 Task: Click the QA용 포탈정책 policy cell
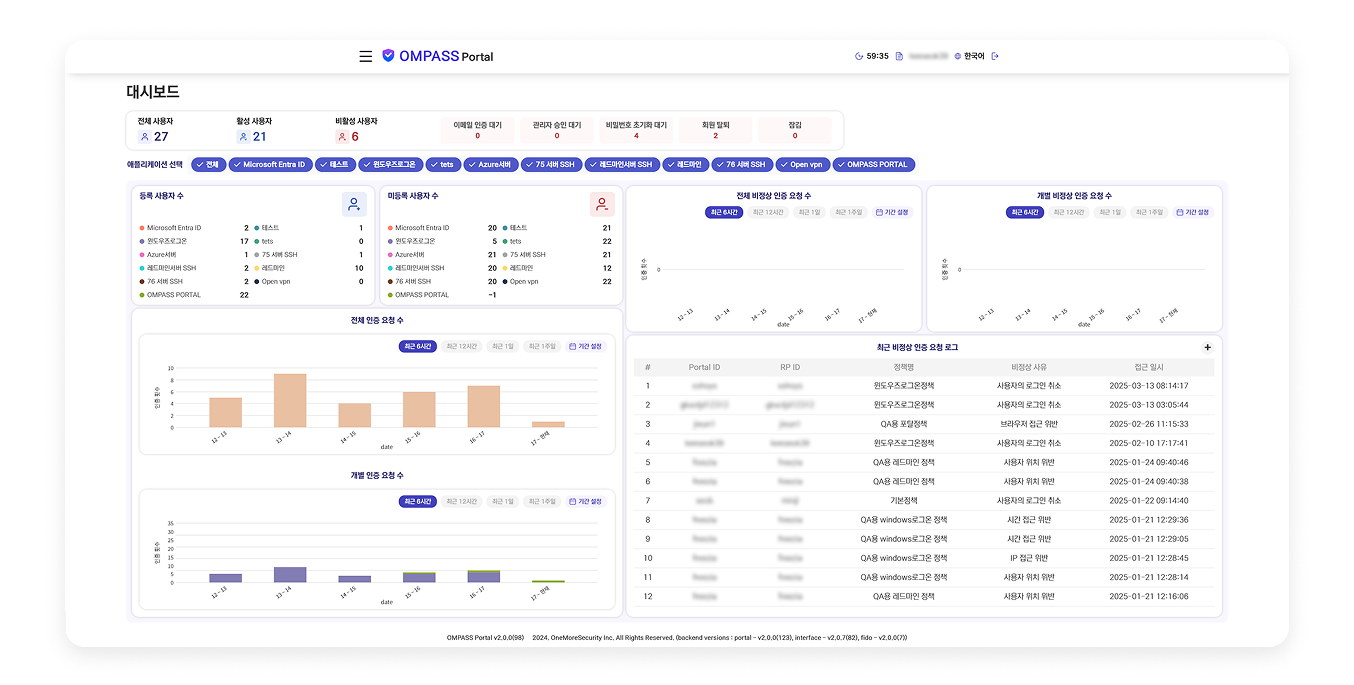pos(904,424)
